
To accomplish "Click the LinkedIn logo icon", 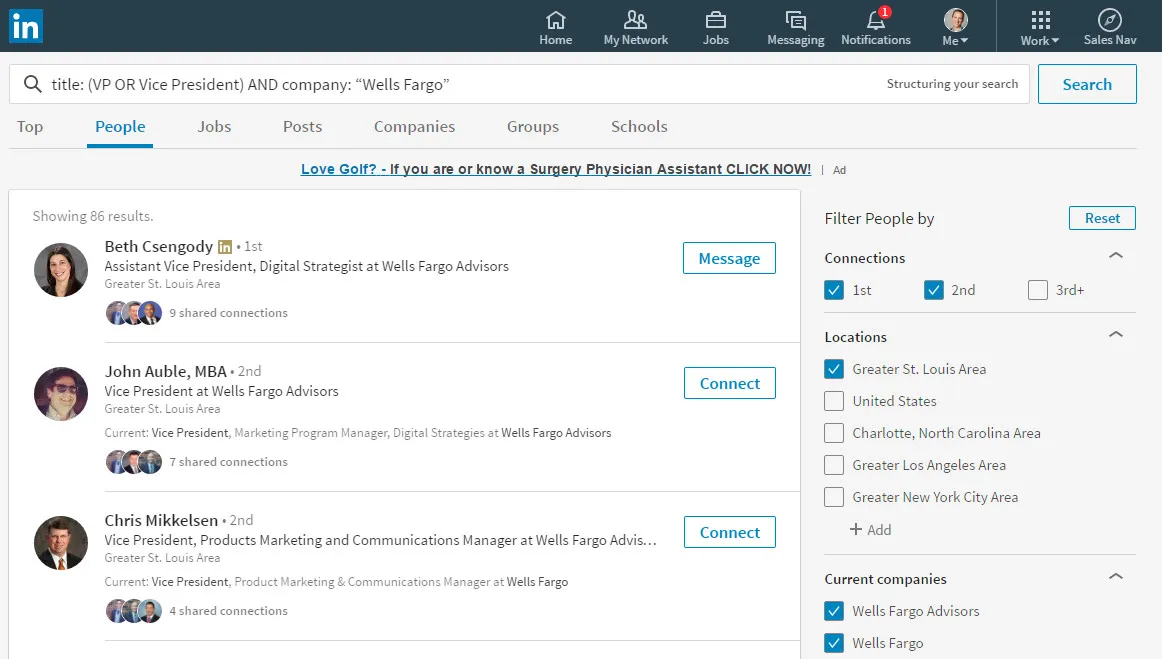I will coord(25,25).
